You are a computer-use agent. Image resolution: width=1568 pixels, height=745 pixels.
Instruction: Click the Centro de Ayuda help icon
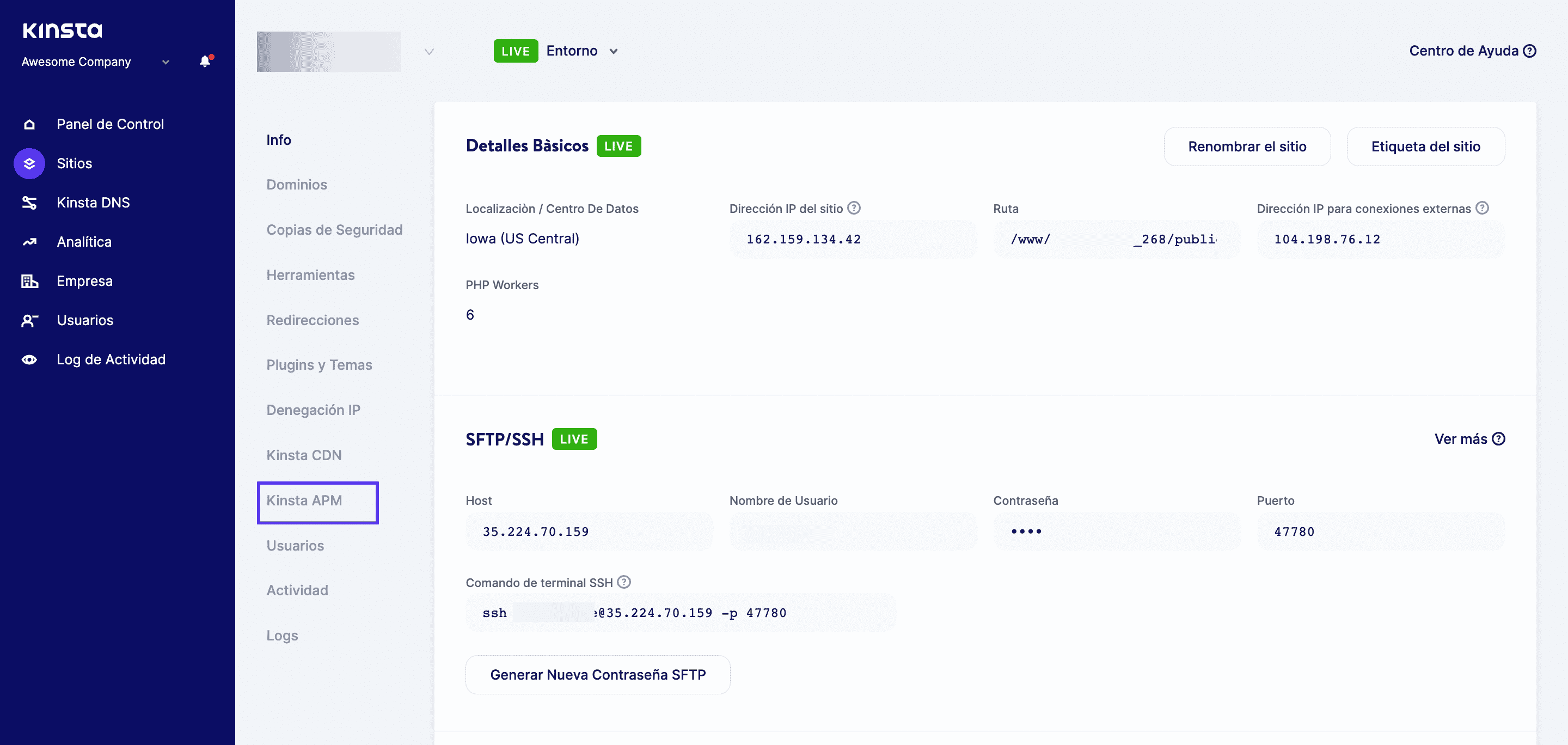tap(1532, 51)
